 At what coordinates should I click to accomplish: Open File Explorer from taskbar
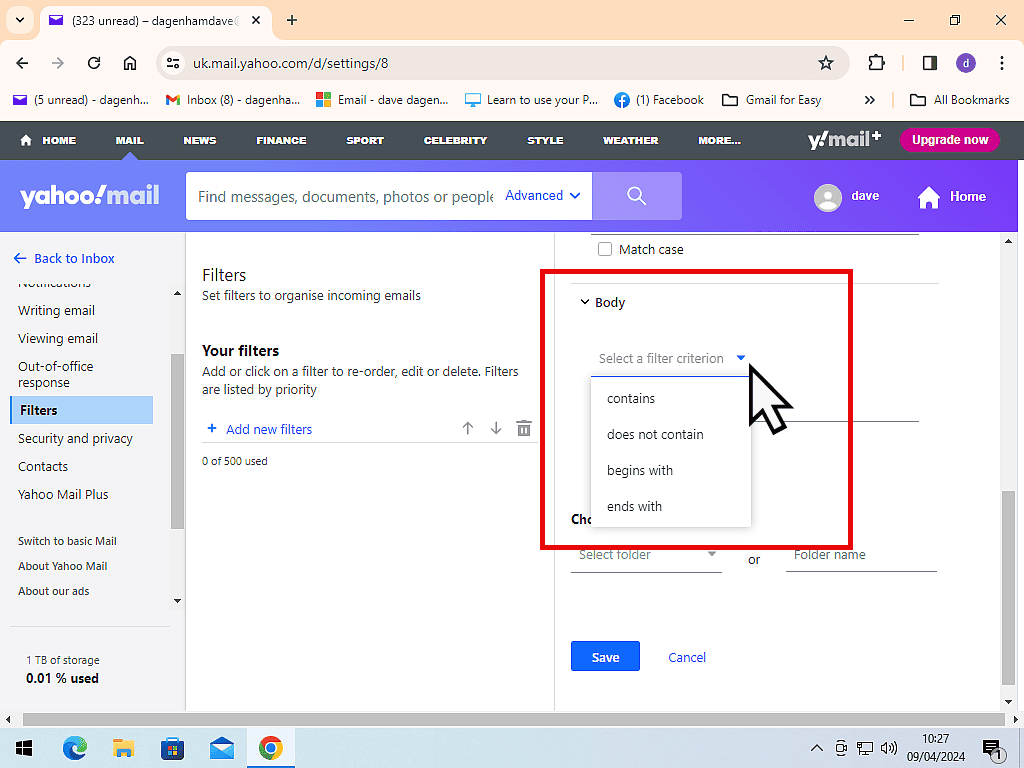click(x=123, y=748)
